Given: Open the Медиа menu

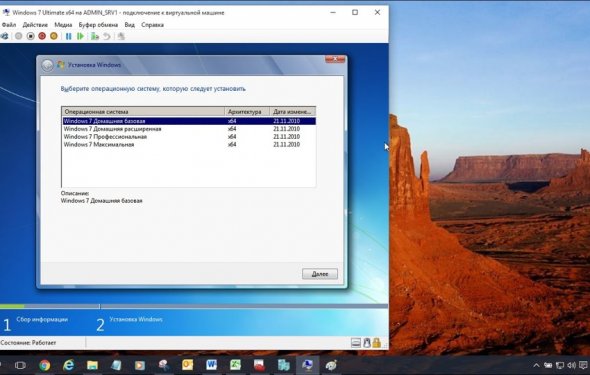Looking at the screenshot, I should (x=63, y=25).
